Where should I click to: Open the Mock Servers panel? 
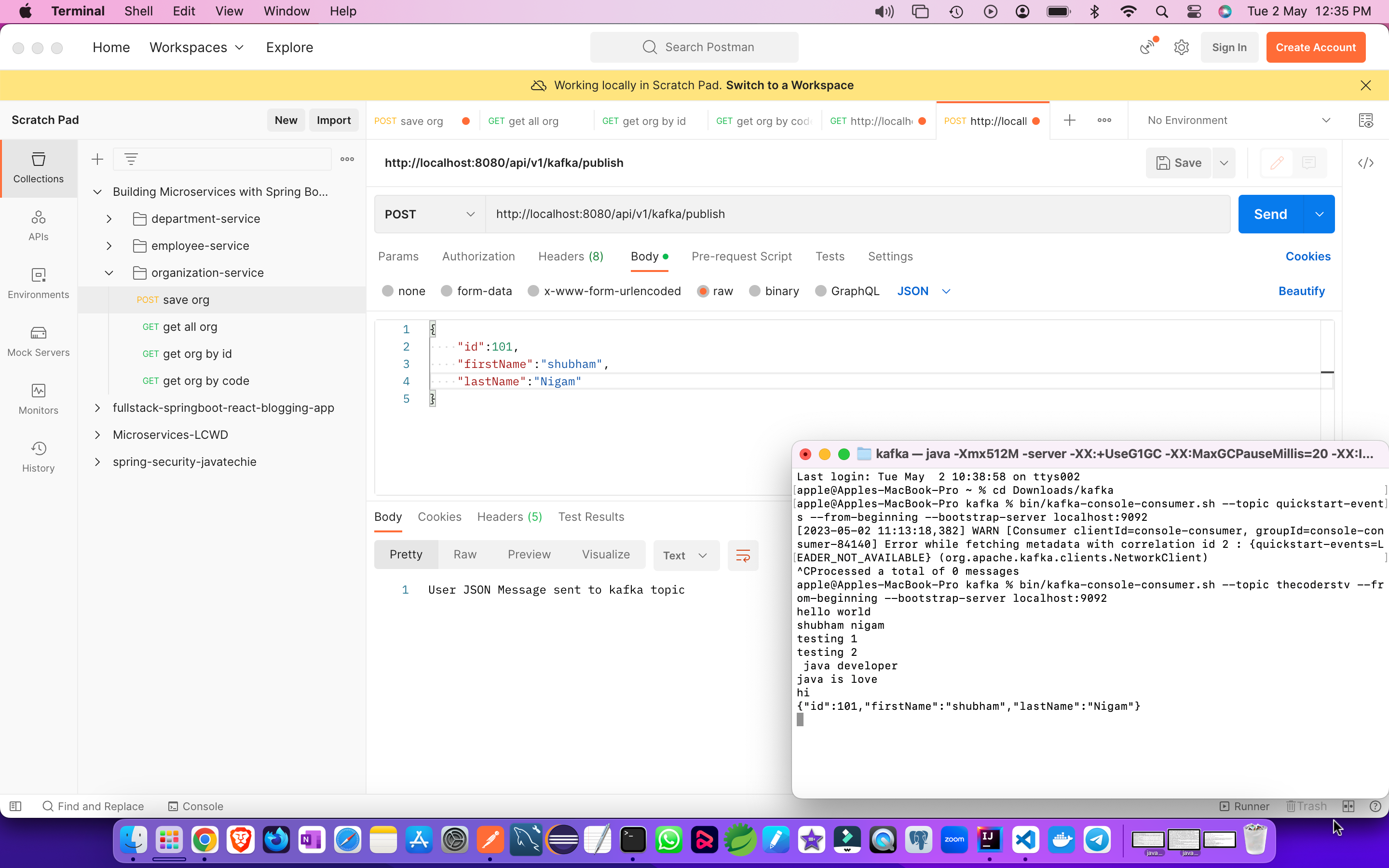click(38, 341)
